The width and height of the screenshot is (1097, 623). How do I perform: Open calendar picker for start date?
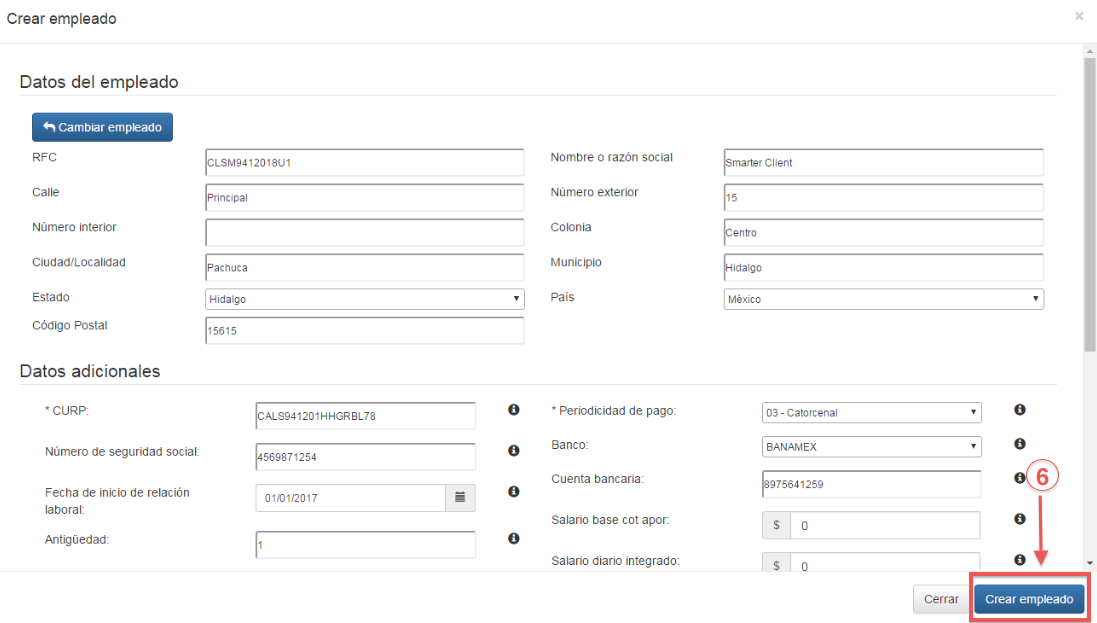[x=460, y=498]
